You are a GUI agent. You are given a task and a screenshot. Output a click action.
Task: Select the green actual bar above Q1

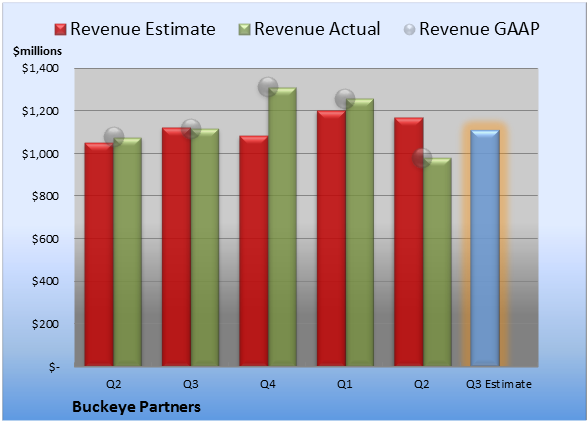tap(360, 232)
